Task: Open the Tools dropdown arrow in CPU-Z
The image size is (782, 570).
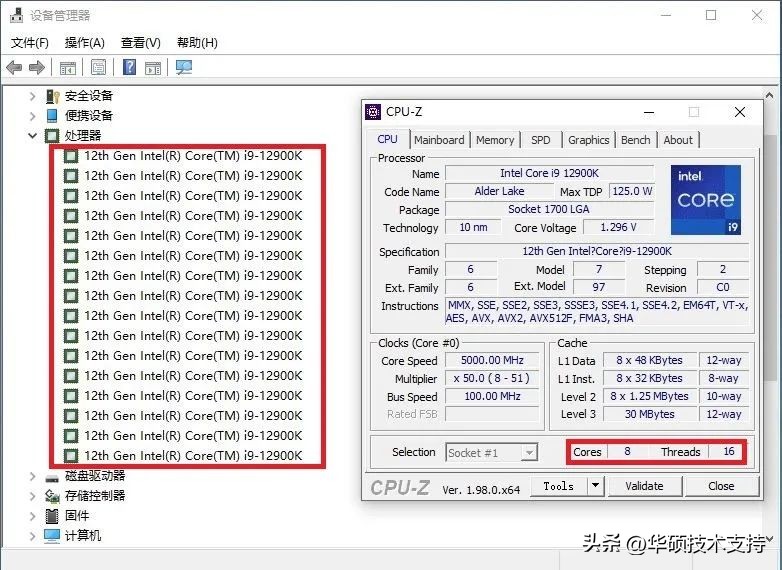Action: 595,485
